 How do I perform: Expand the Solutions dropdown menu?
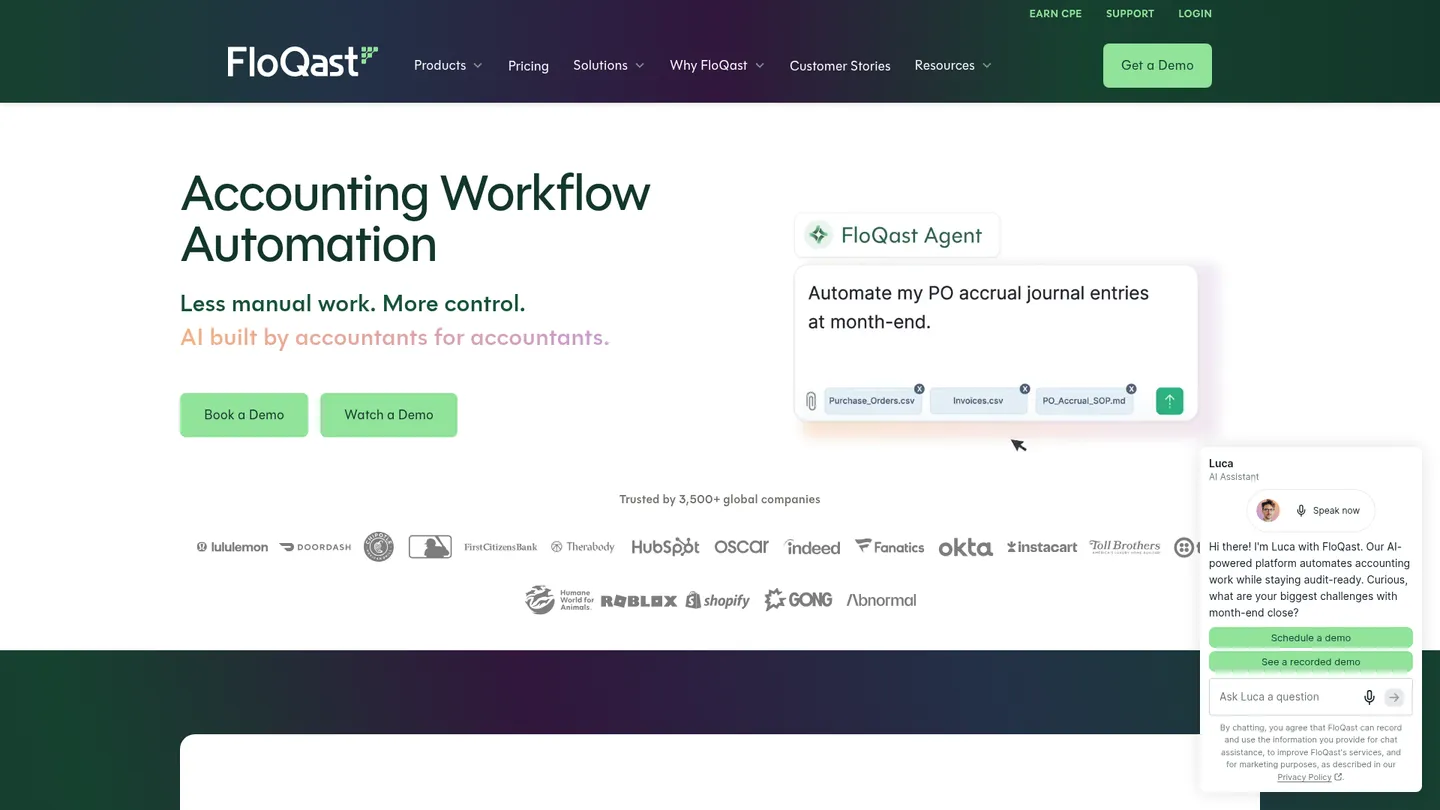(x=608, y=65)
